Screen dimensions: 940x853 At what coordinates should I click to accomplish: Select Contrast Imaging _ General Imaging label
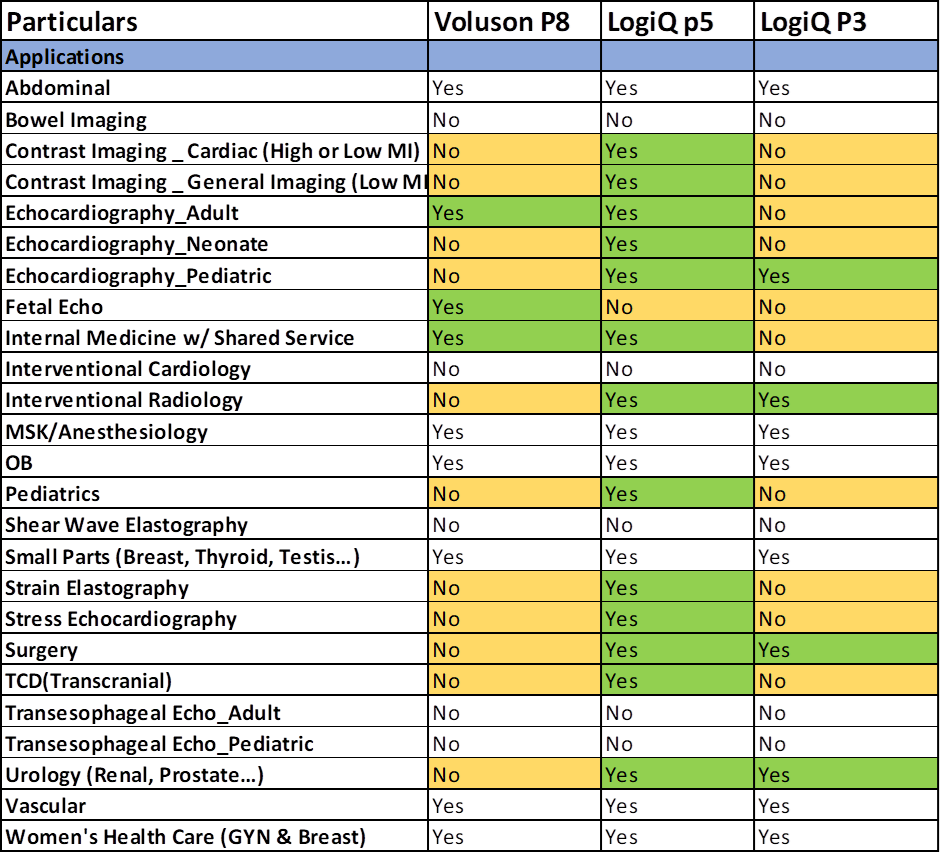pos(215,182)
